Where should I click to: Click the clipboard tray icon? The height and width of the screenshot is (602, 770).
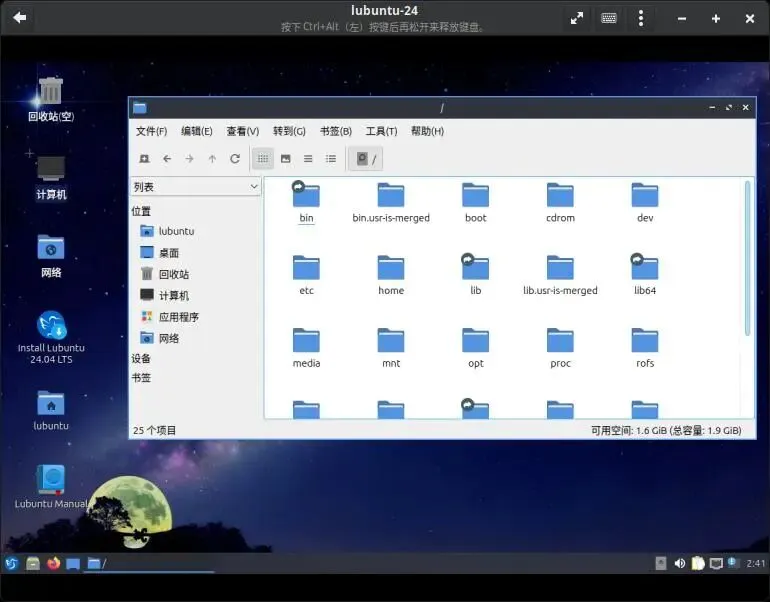tap(698, 563)
